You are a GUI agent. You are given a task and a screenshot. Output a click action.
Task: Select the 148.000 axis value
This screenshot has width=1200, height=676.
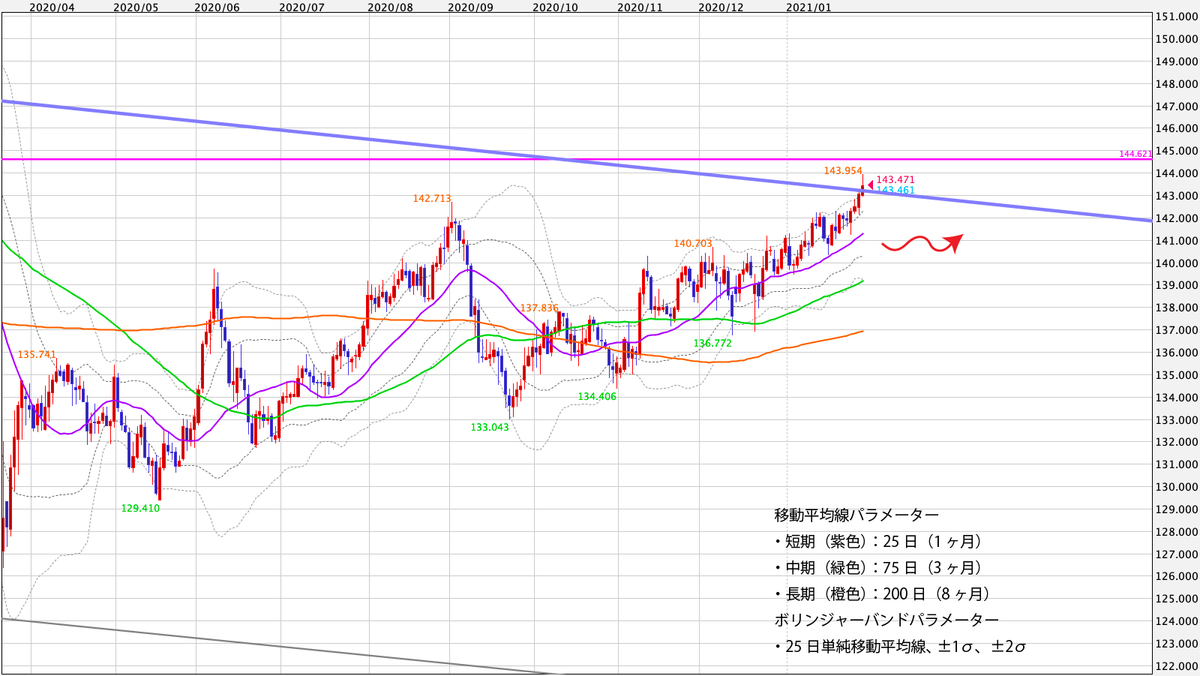[1178, 84]
